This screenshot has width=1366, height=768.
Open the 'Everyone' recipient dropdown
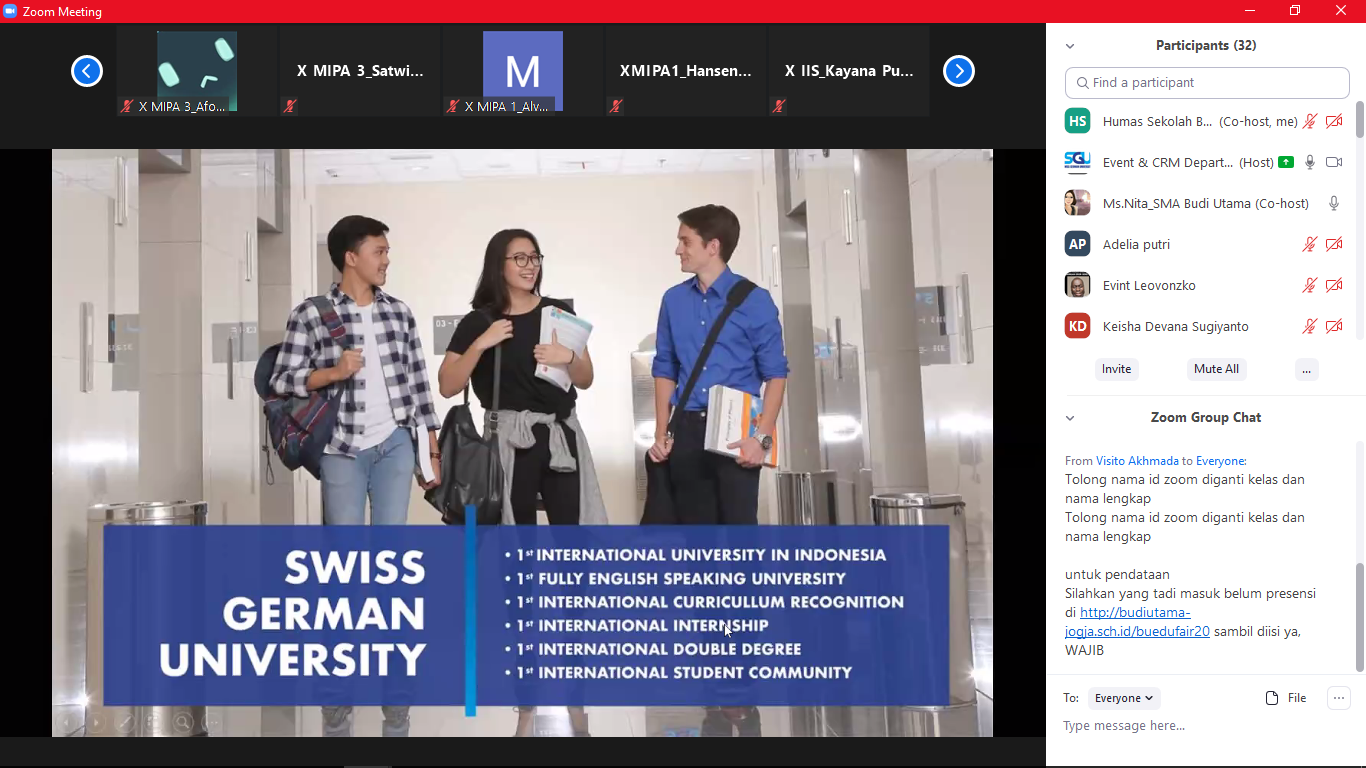(1124, 698)
